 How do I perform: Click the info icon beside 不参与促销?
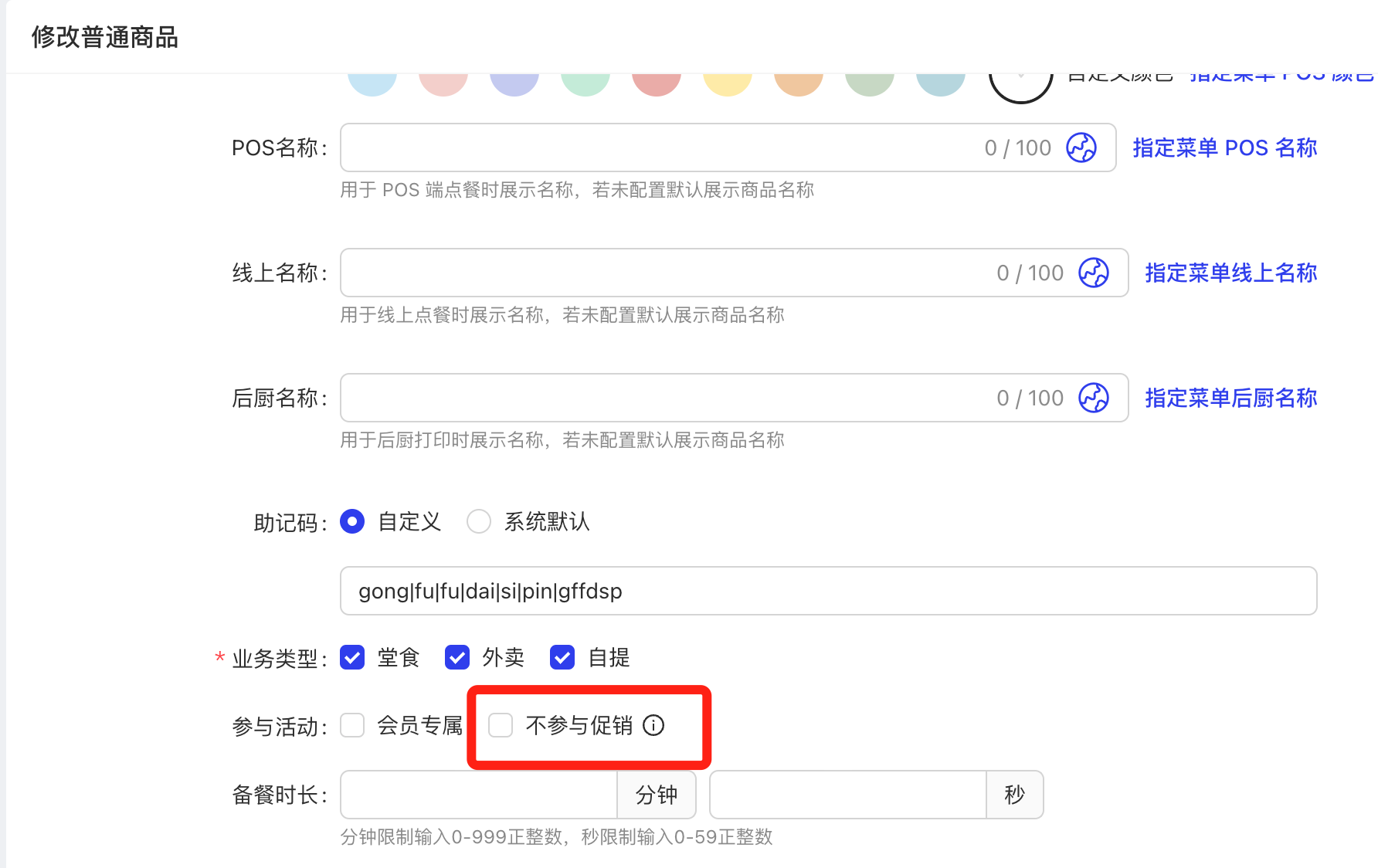click(x=653, y=725)
